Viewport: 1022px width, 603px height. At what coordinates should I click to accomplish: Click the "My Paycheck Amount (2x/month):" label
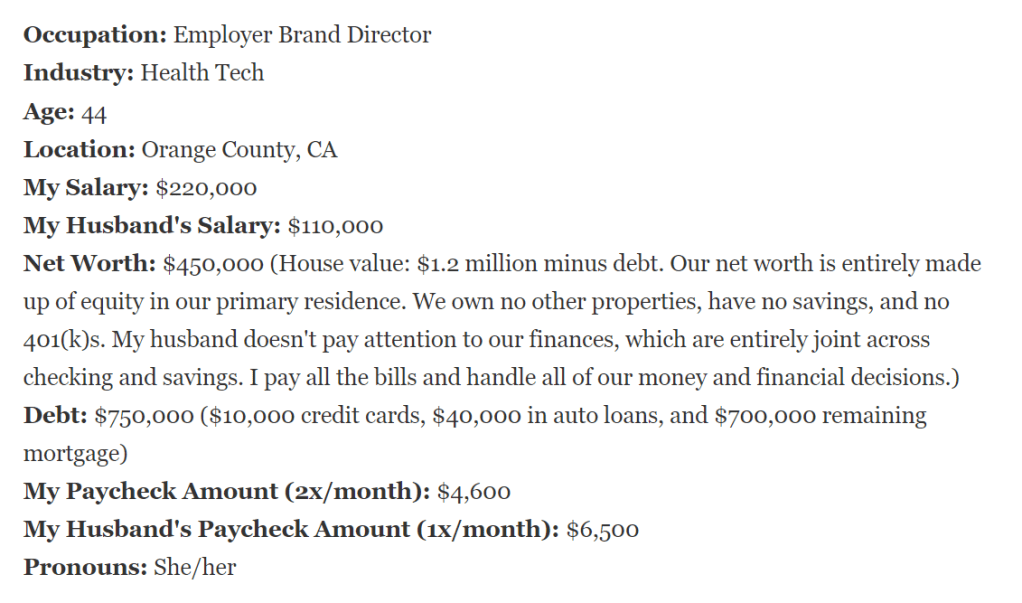tap(227, 492)
